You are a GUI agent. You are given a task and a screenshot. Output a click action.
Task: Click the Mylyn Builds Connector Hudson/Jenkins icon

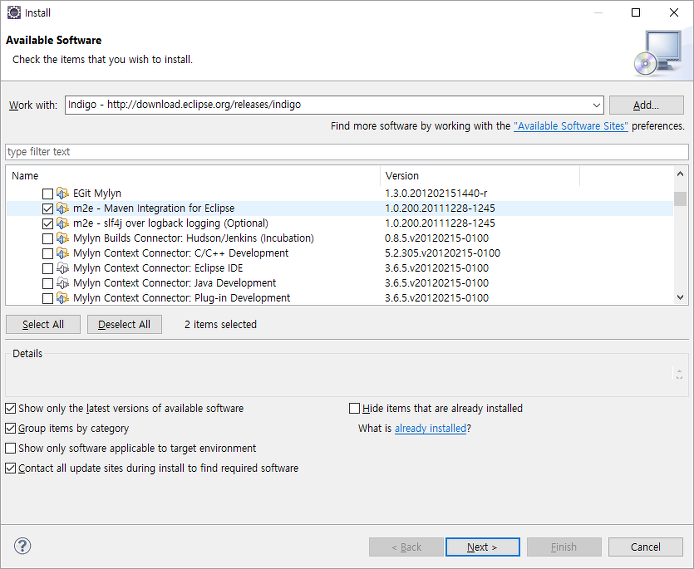point(62,238)
